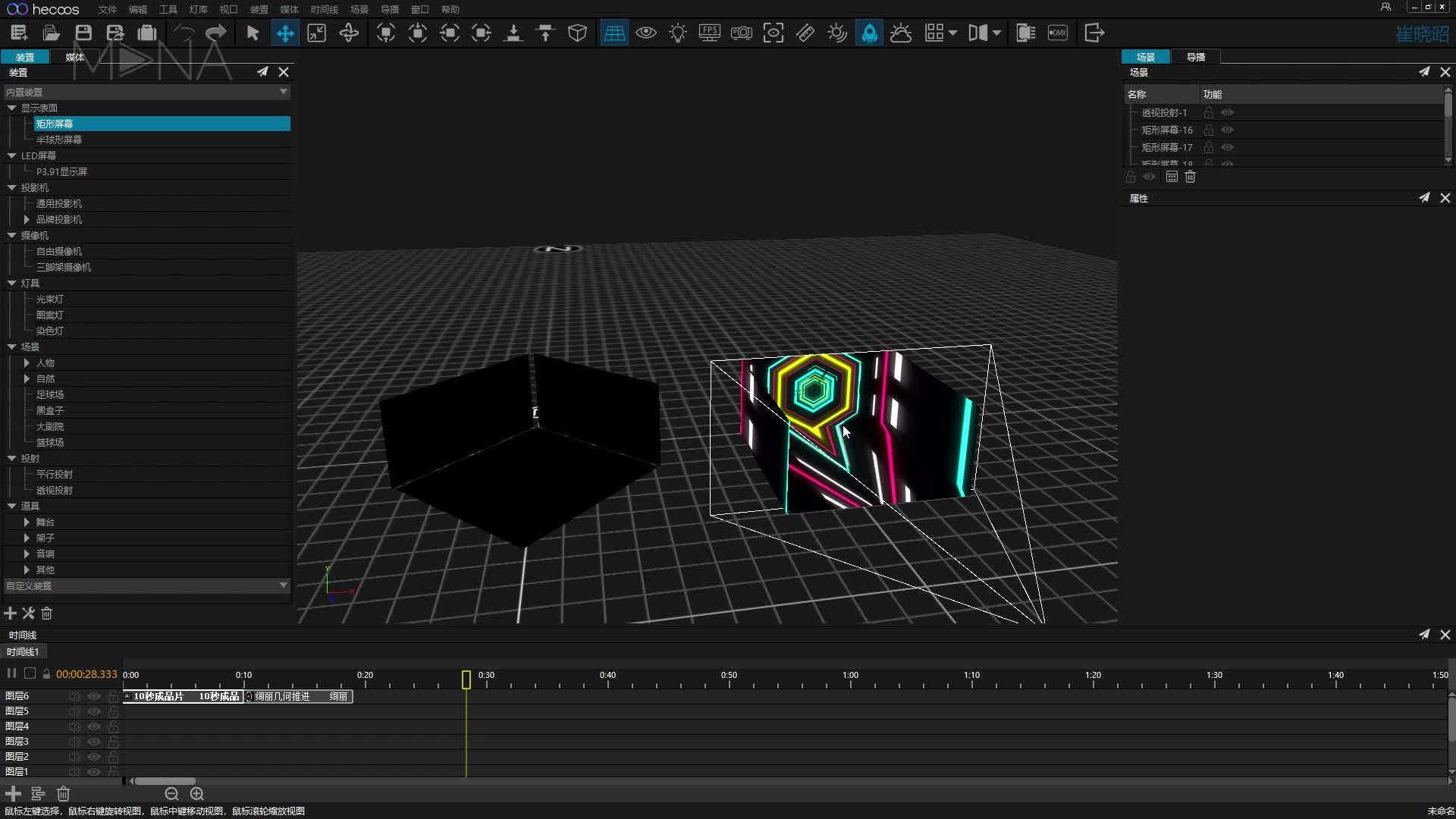Click the save project floppy icon

coord(83,33)
